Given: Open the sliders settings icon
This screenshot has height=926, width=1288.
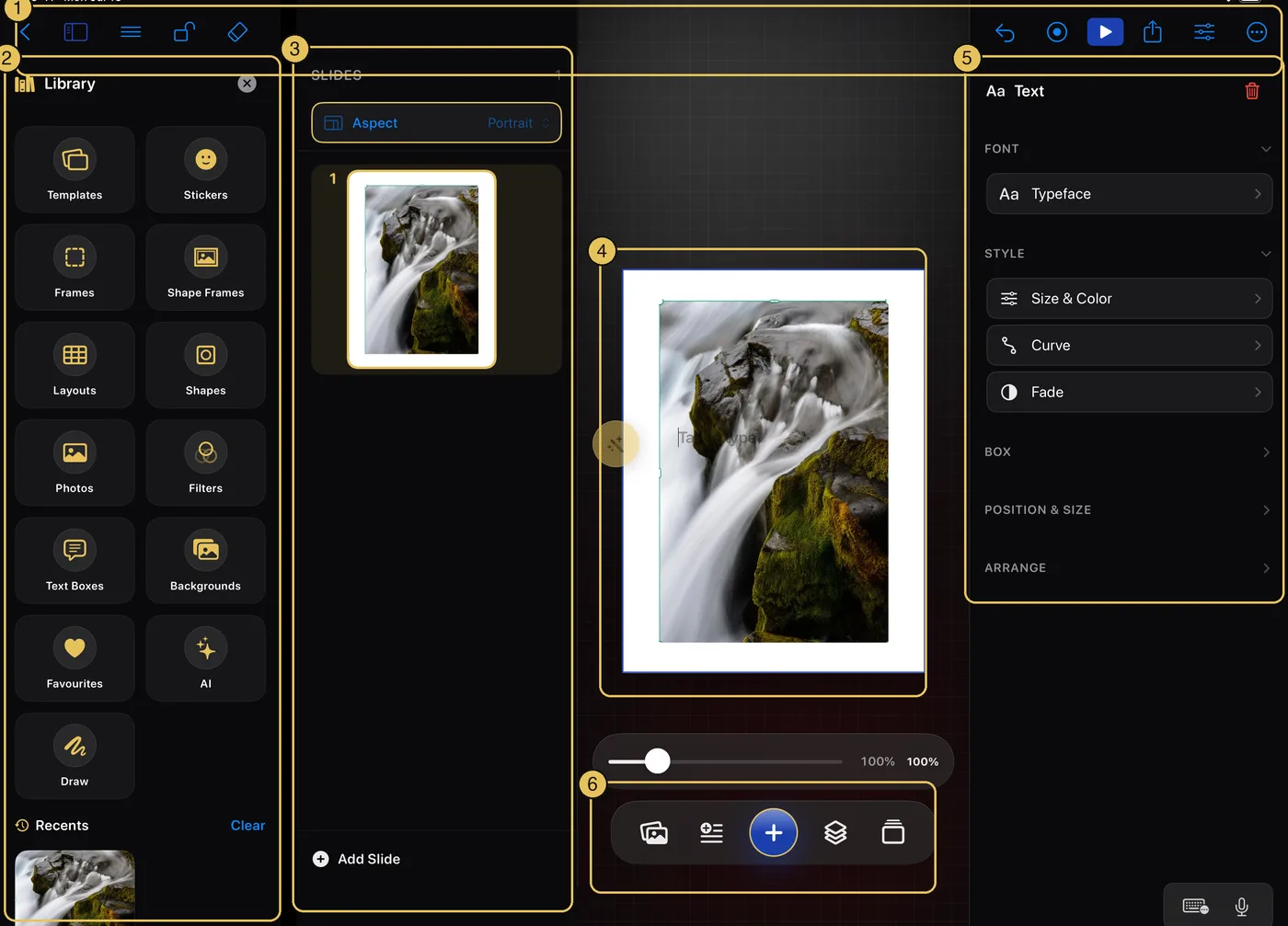Looking at the screenshot, I should point(1204,32).
